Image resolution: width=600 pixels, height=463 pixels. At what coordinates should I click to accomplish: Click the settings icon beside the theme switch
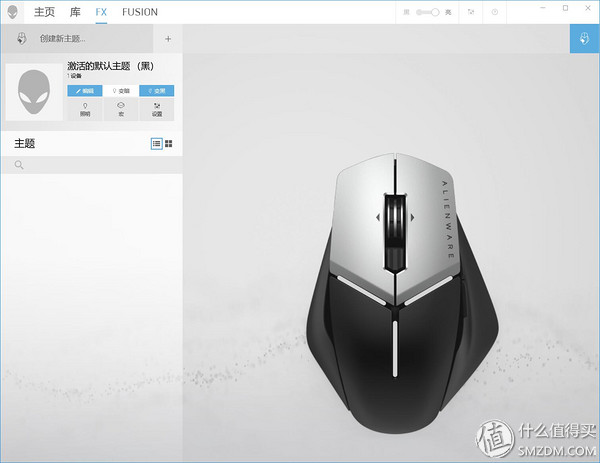(x=471, y=12)
